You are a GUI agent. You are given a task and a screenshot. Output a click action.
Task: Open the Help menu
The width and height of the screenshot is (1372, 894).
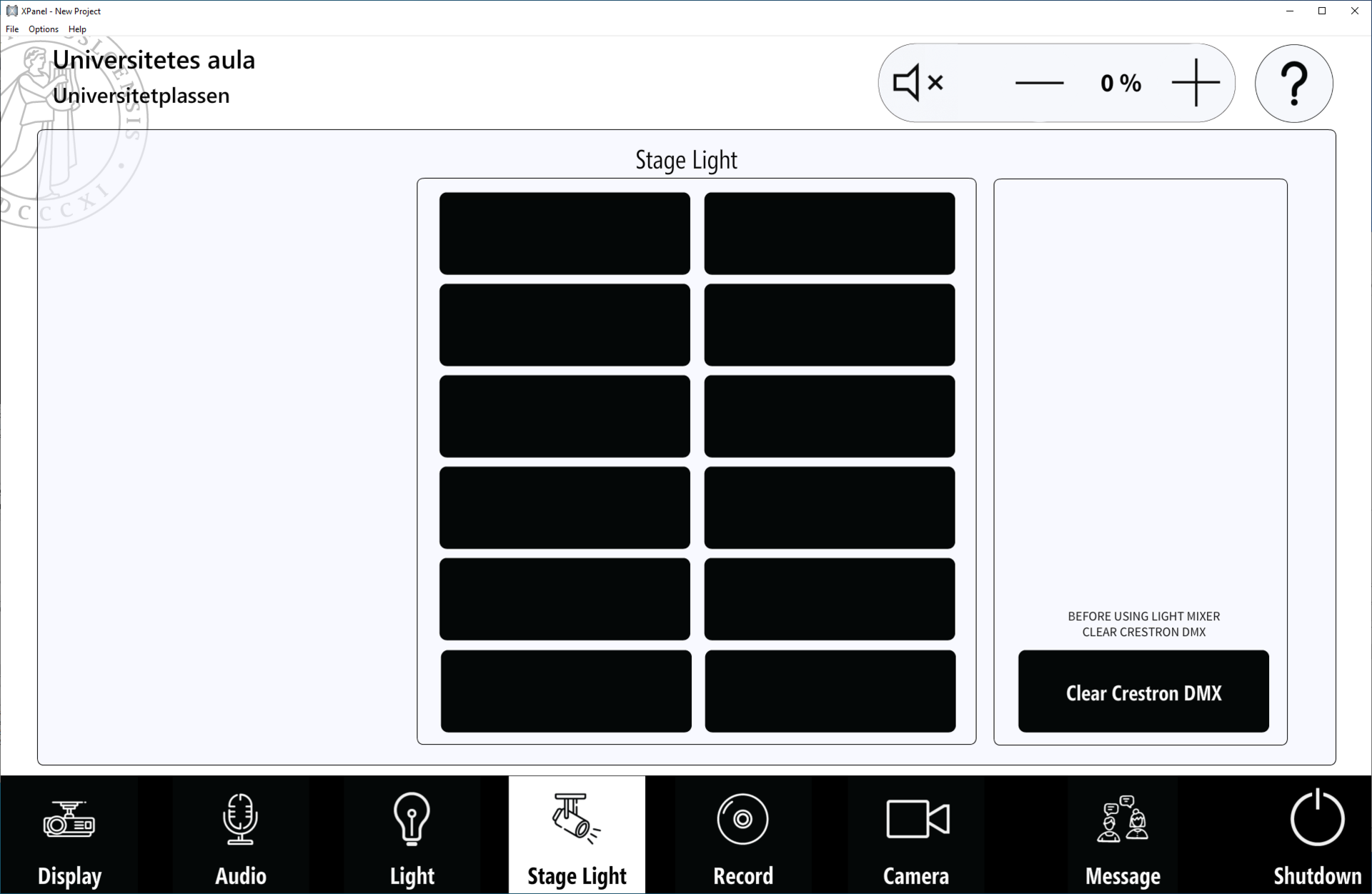point(77,29)
